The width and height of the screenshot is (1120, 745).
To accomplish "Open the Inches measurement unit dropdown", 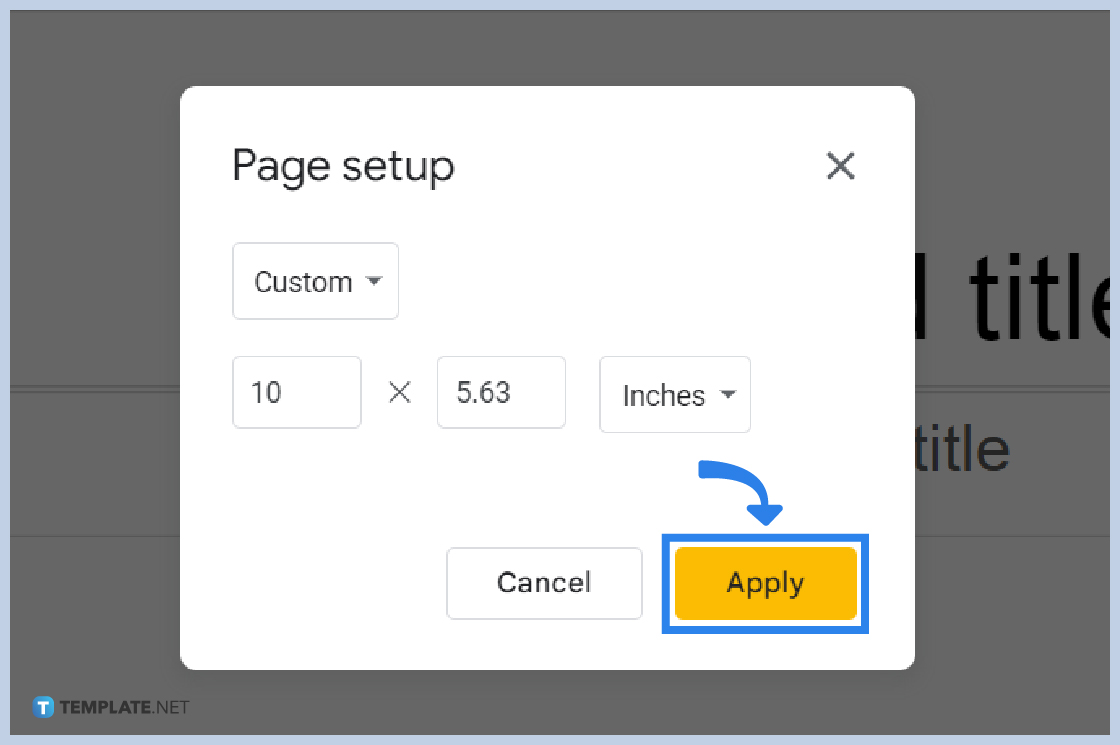I will 674,395.
